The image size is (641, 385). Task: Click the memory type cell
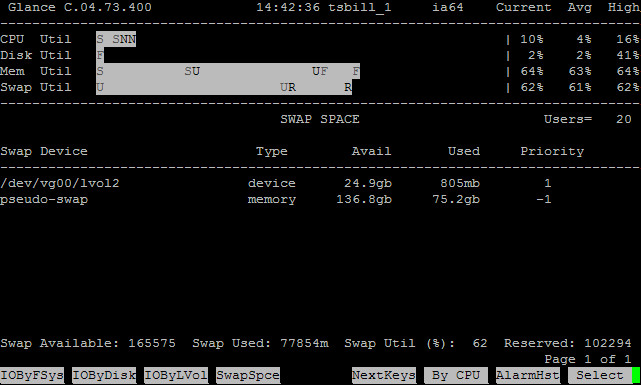click(272, 200)
